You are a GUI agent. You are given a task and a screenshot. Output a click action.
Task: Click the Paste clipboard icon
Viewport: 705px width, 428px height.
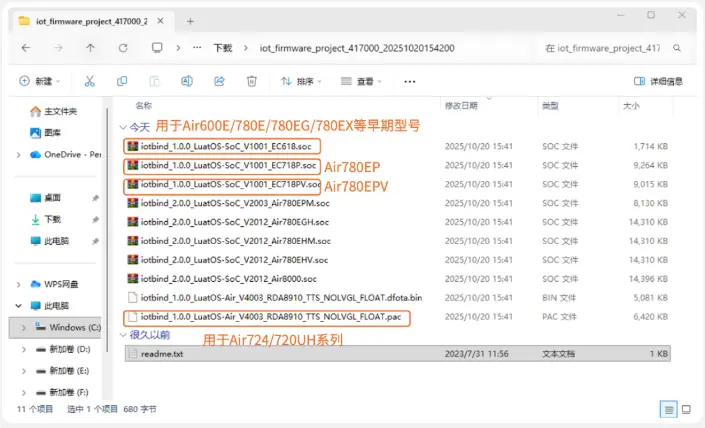click(154, 81)
